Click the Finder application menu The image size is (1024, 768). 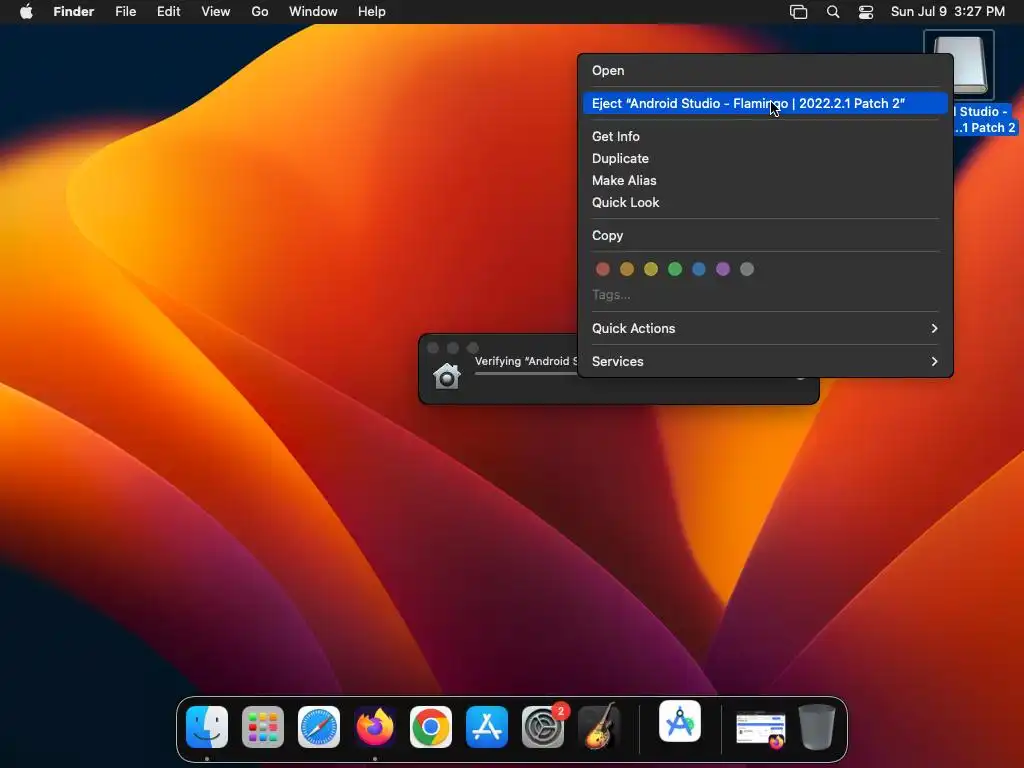[x=74, y=12]
